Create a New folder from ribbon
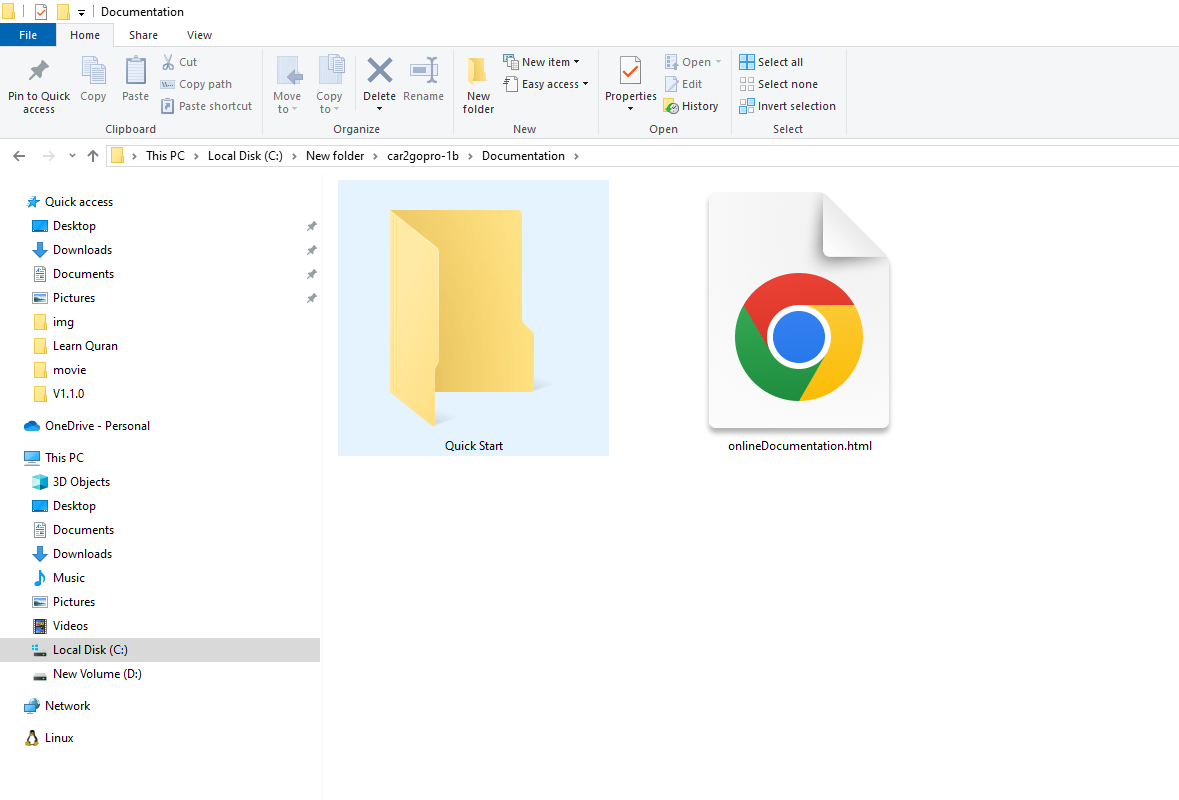Screen dimensions: 1179x800 [478, 86]
